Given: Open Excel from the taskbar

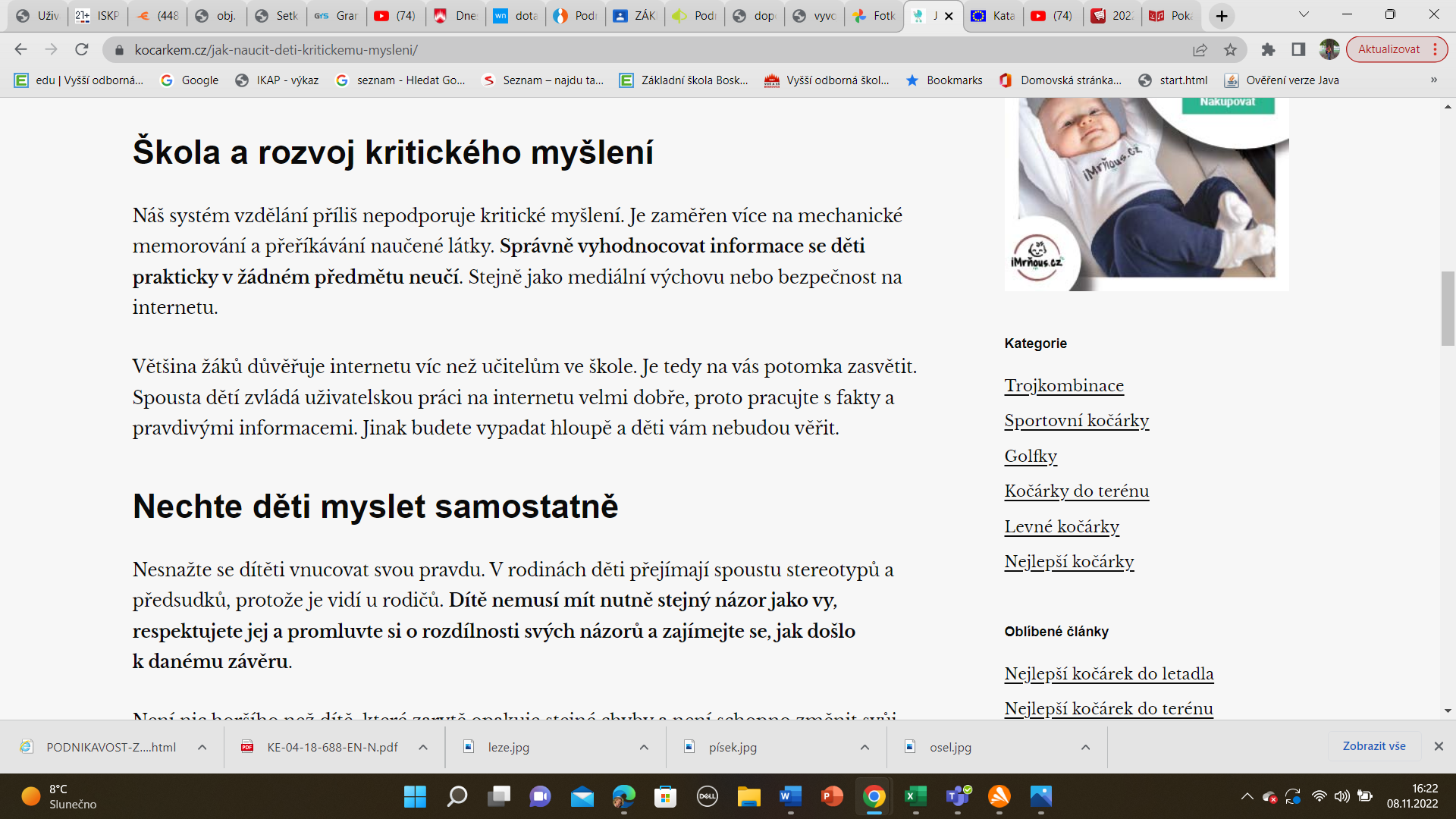Looking at the screenshot, I should tap(915, 796).
